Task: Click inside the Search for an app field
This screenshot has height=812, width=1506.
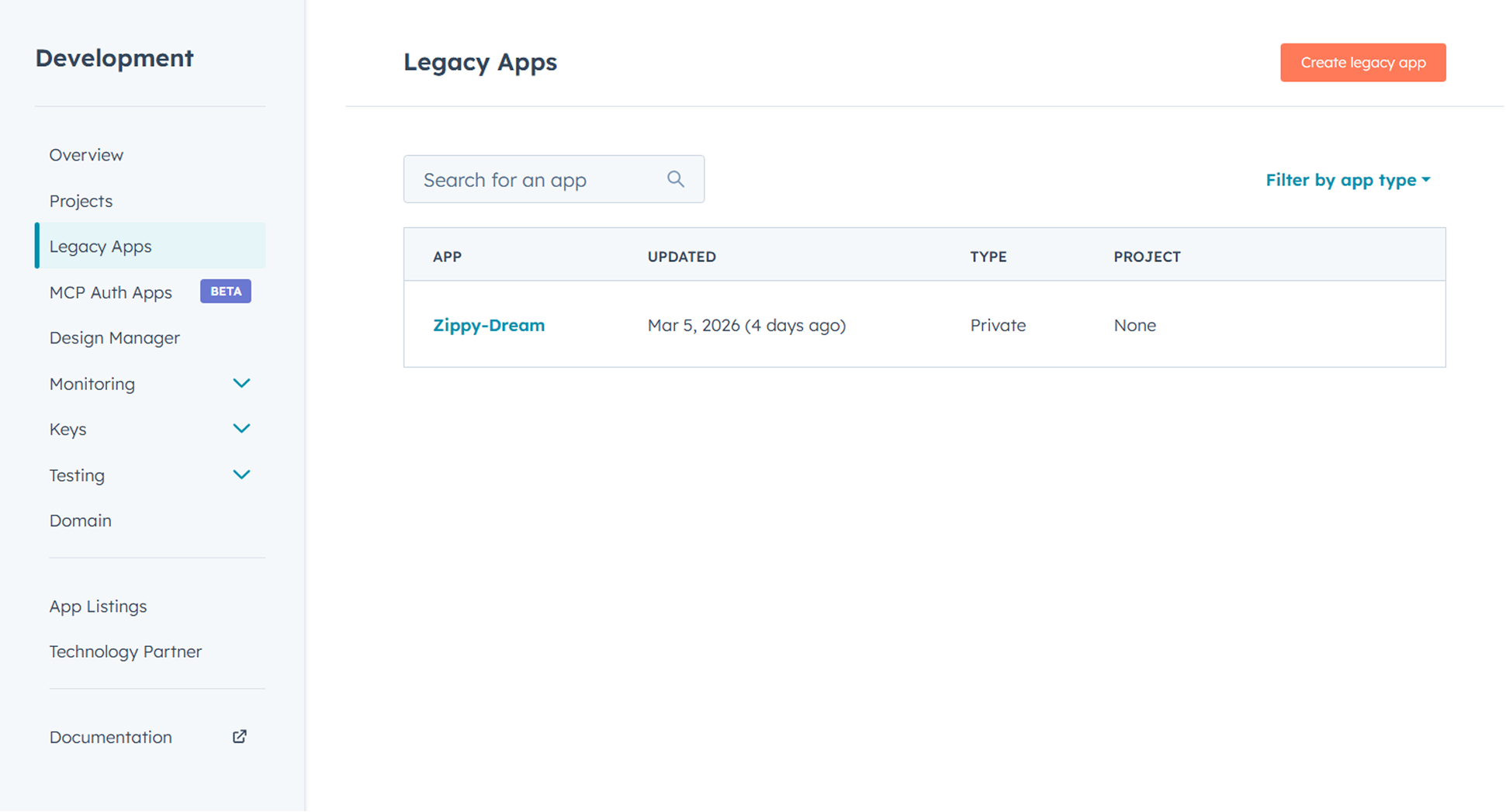Action: (x=535, y=179)
